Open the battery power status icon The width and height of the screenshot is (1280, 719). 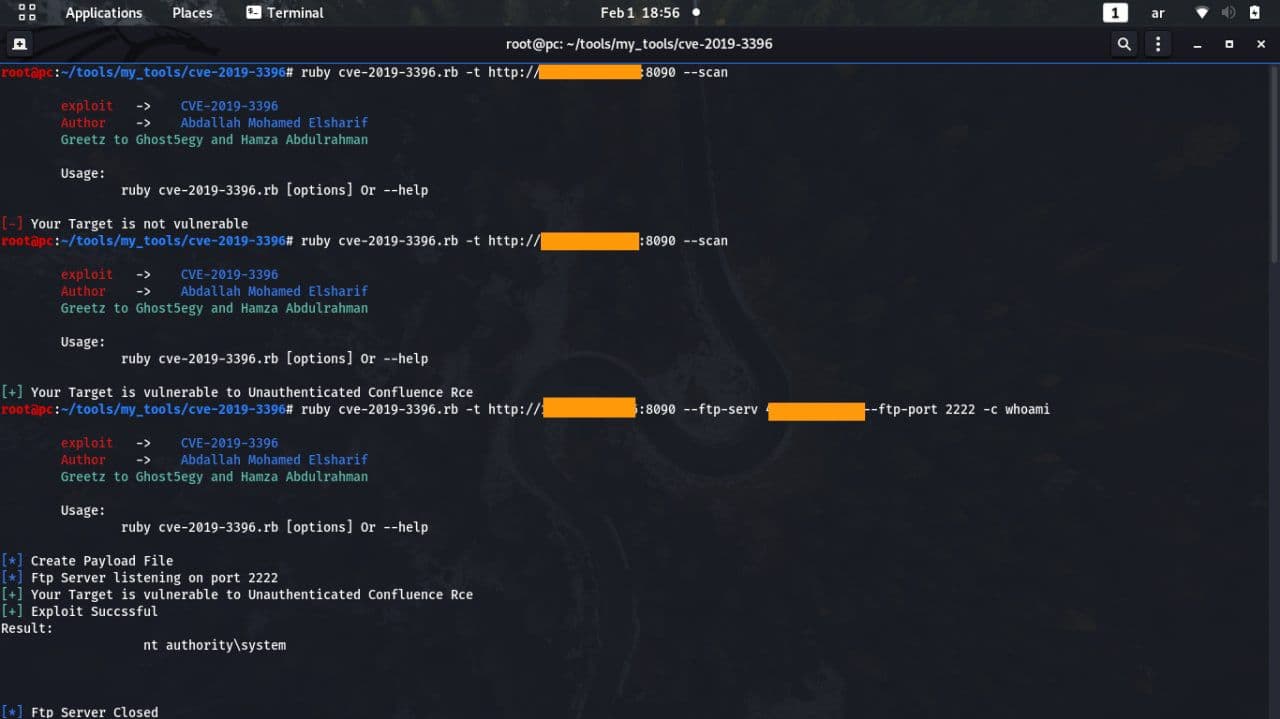[1255, 13]
